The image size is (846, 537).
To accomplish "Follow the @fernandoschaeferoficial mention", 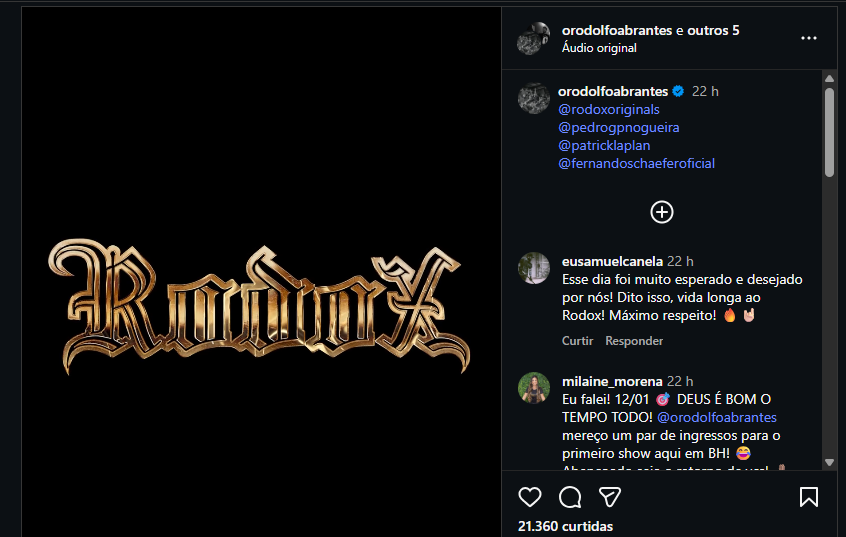I will tap(636, 163).
